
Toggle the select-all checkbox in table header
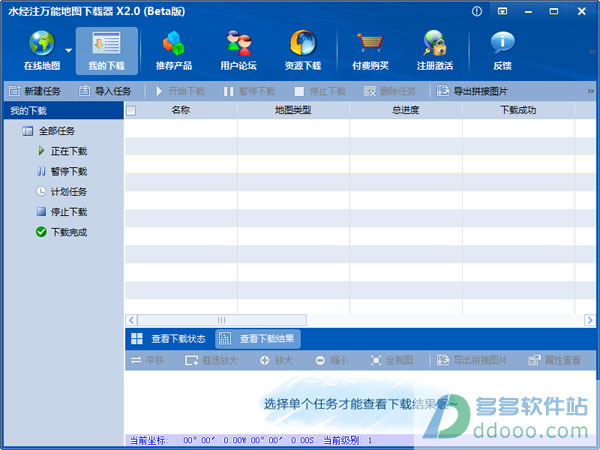click(x=131, y=111)
